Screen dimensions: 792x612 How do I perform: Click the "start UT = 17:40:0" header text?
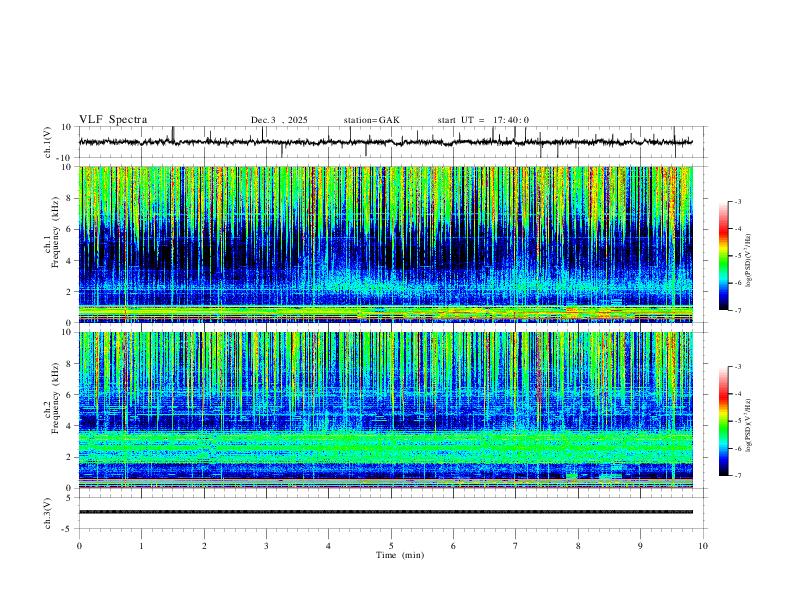[483, 120]
